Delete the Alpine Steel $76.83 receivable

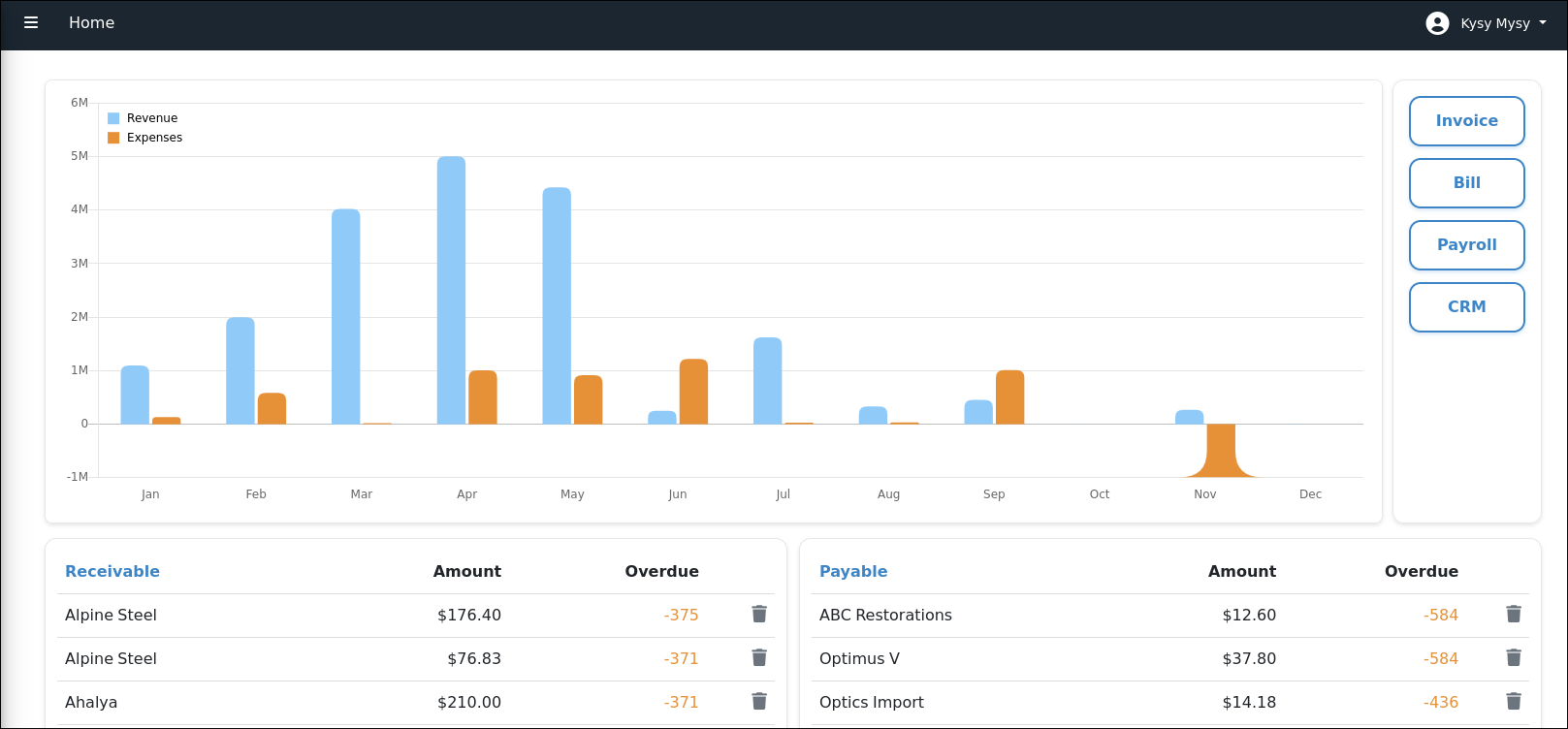pos(759,657)
